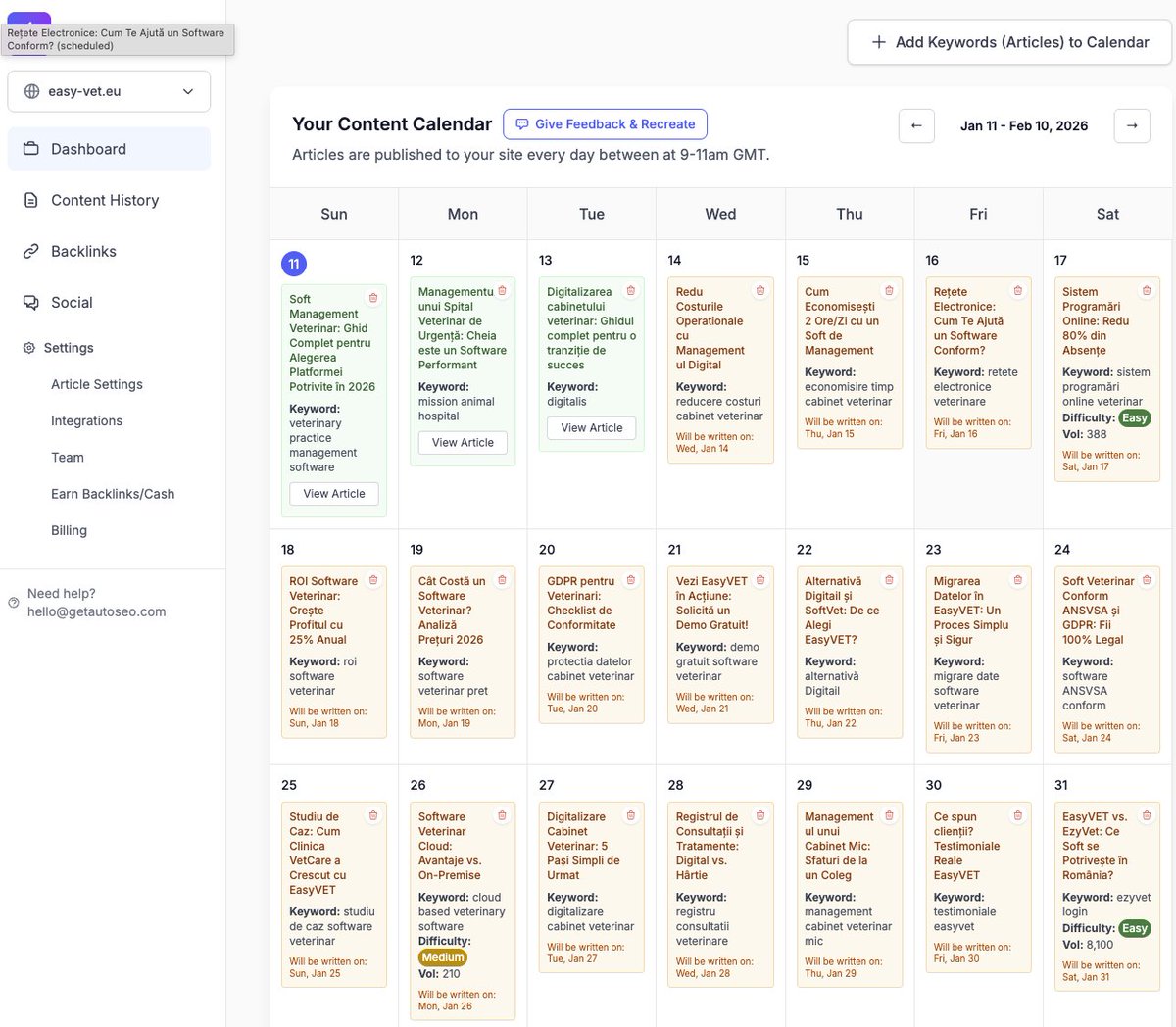Delete the Alternativă Digitail și SoftVet card
1176x1027 pixels.
pos(889,580)
